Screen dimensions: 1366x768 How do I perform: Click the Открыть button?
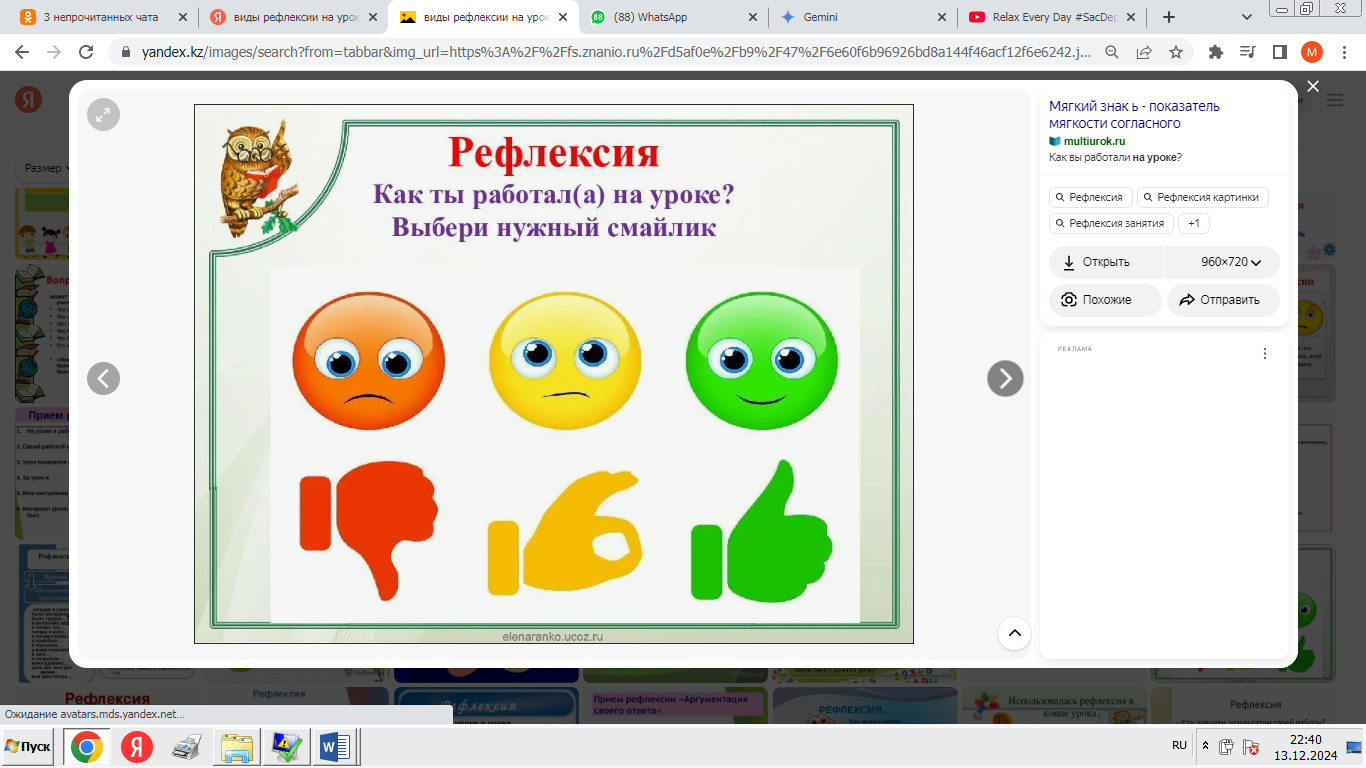click(x=1106, y=262)
